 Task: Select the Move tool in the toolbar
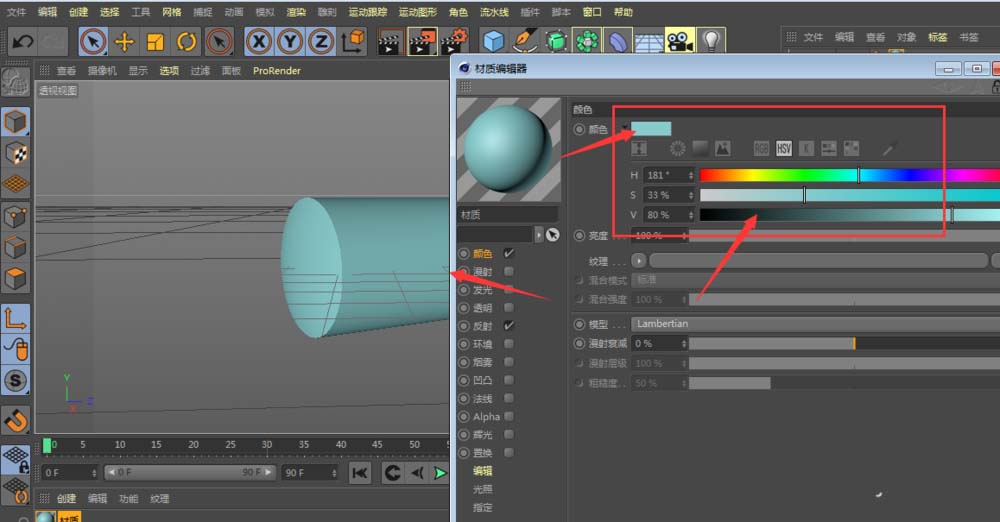[x=124, y=41]
